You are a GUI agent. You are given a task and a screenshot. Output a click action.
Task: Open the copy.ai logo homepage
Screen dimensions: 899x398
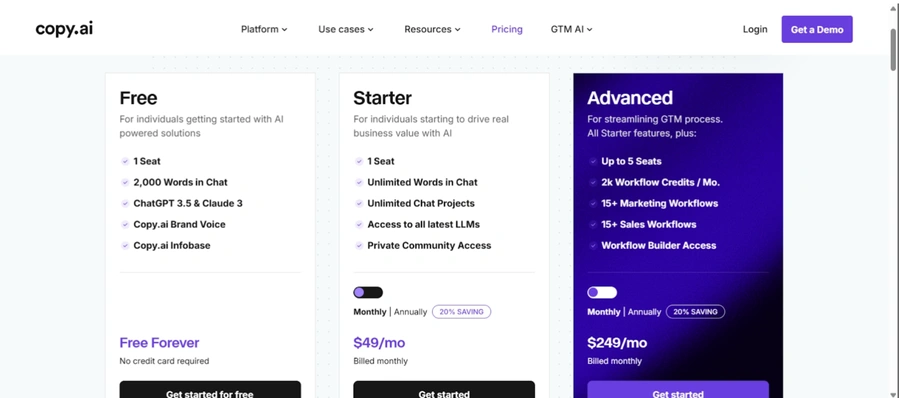click(64, 29)
